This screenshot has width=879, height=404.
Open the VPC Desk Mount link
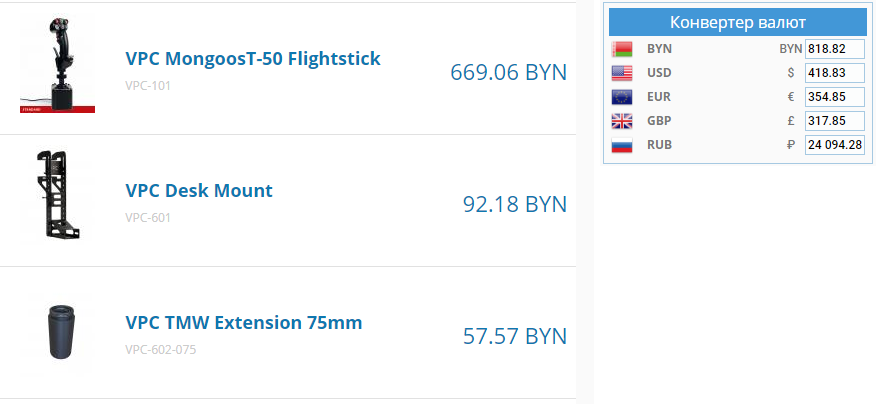click(x=199, y=191)
